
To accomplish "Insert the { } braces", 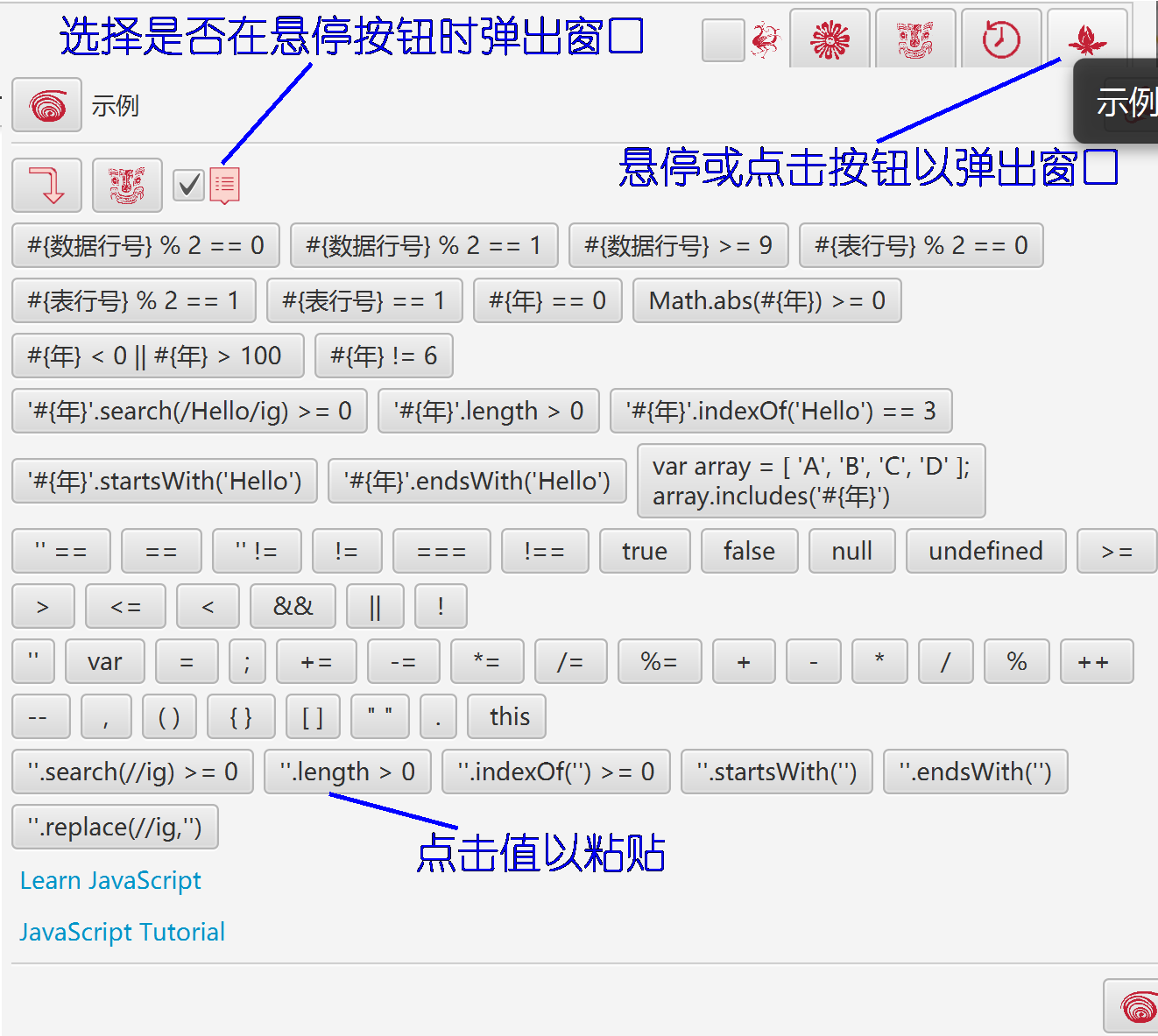I will point(241,716).
